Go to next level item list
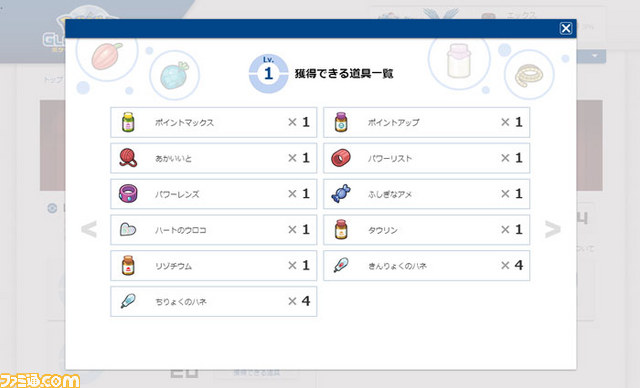This screenshot has height=388, width=640. 553,229
